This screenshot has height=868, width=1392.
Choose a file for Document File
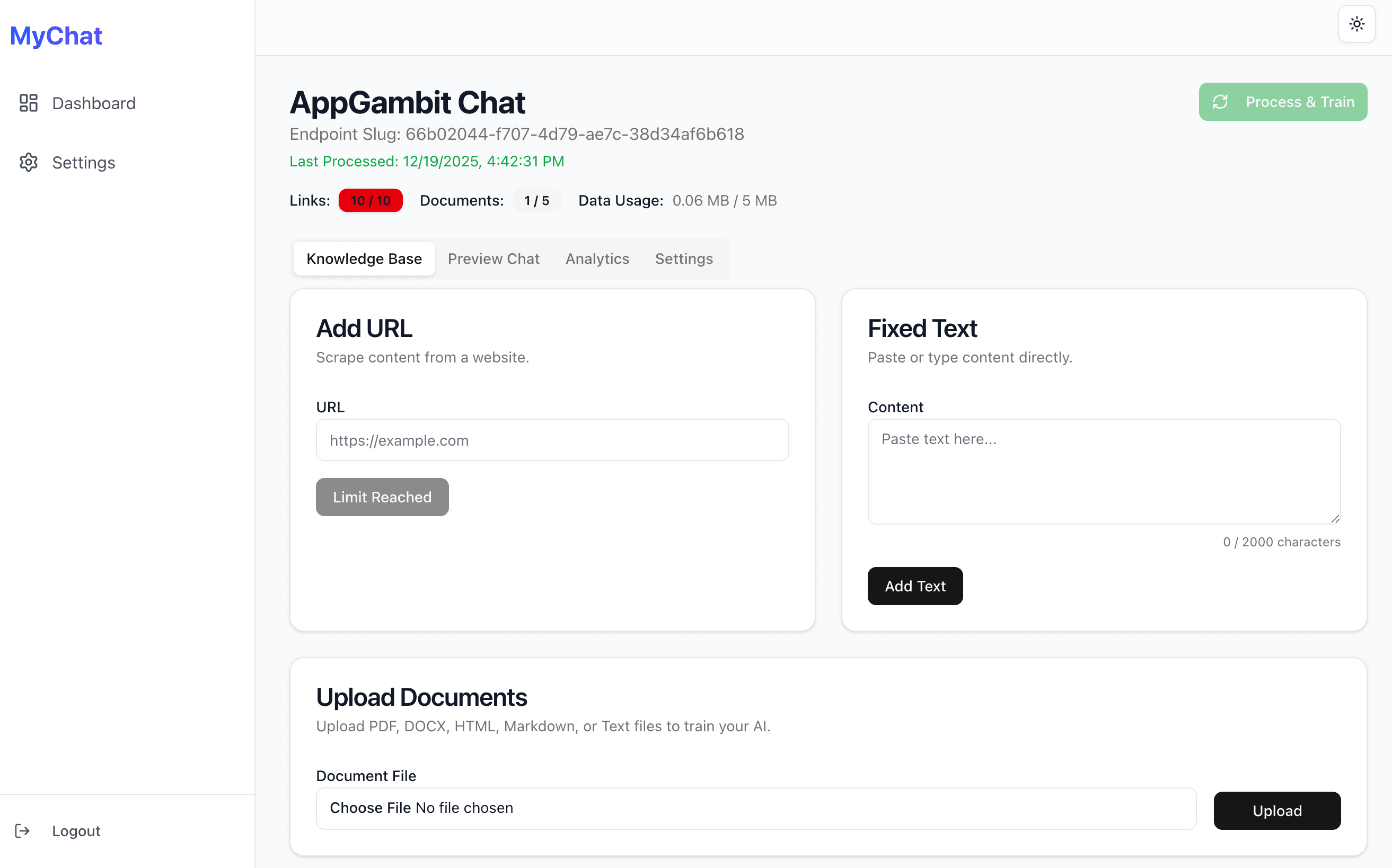756,808
